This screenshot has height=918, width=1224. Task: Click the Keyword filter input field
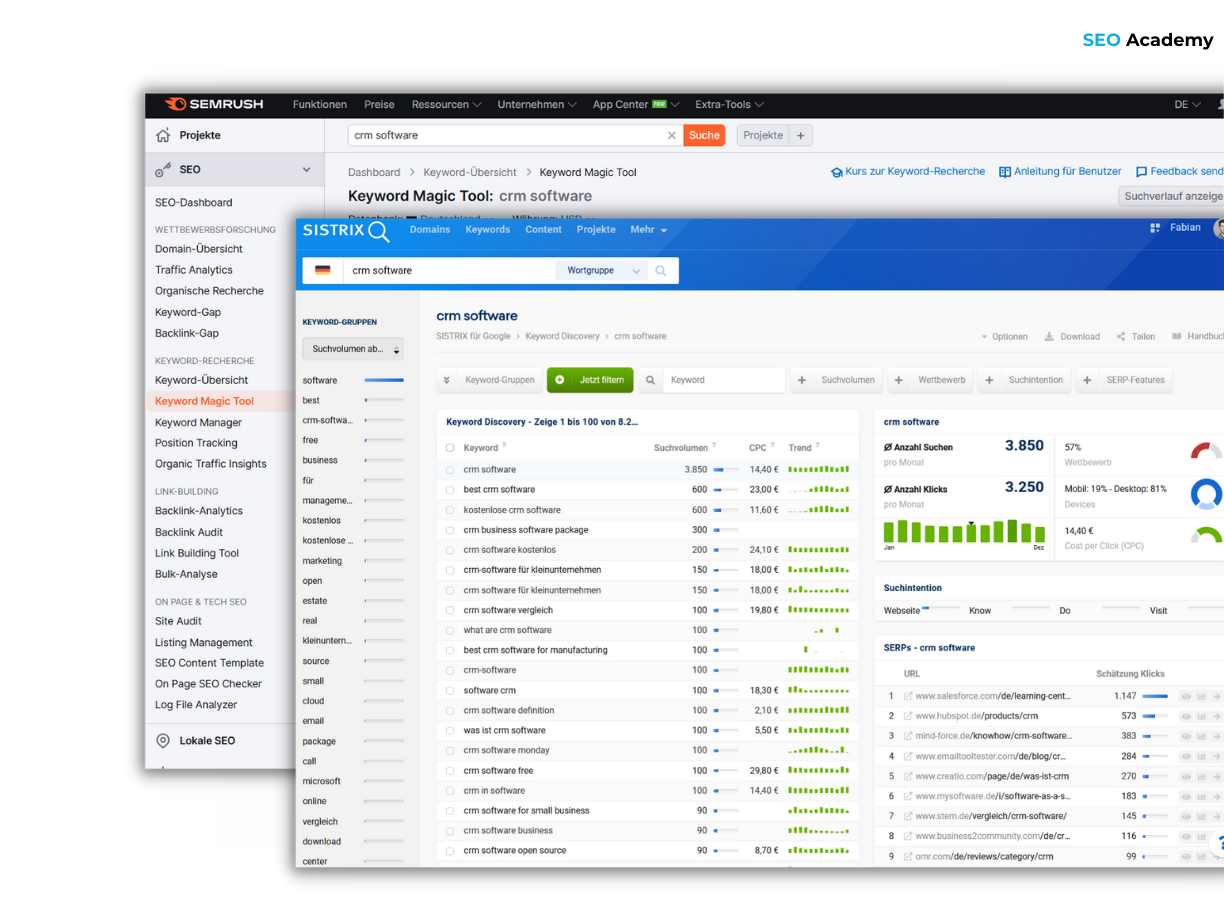pos(725,380)
